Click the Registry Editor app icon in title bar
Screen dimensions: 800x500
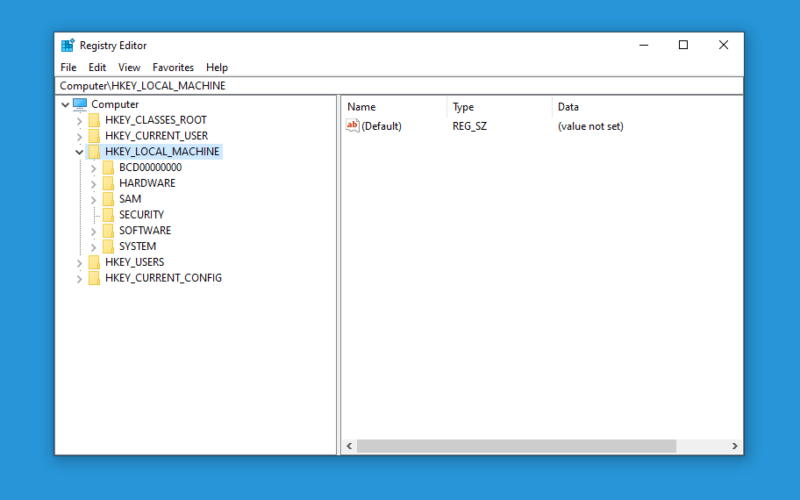(x=67, y=45)
